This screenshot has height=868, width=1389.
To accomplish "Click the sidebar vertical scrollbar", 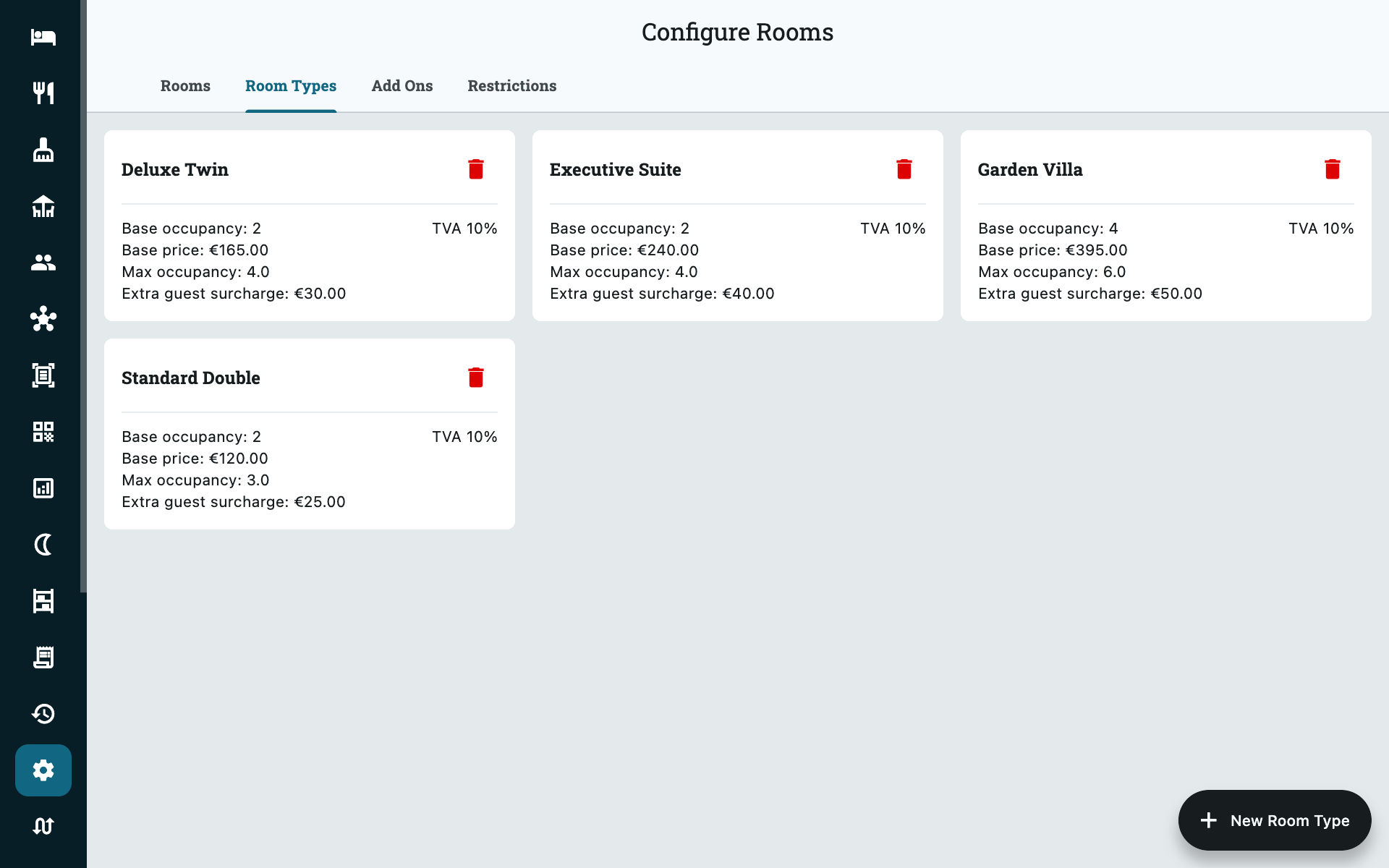I will click(x=83, y=297).
